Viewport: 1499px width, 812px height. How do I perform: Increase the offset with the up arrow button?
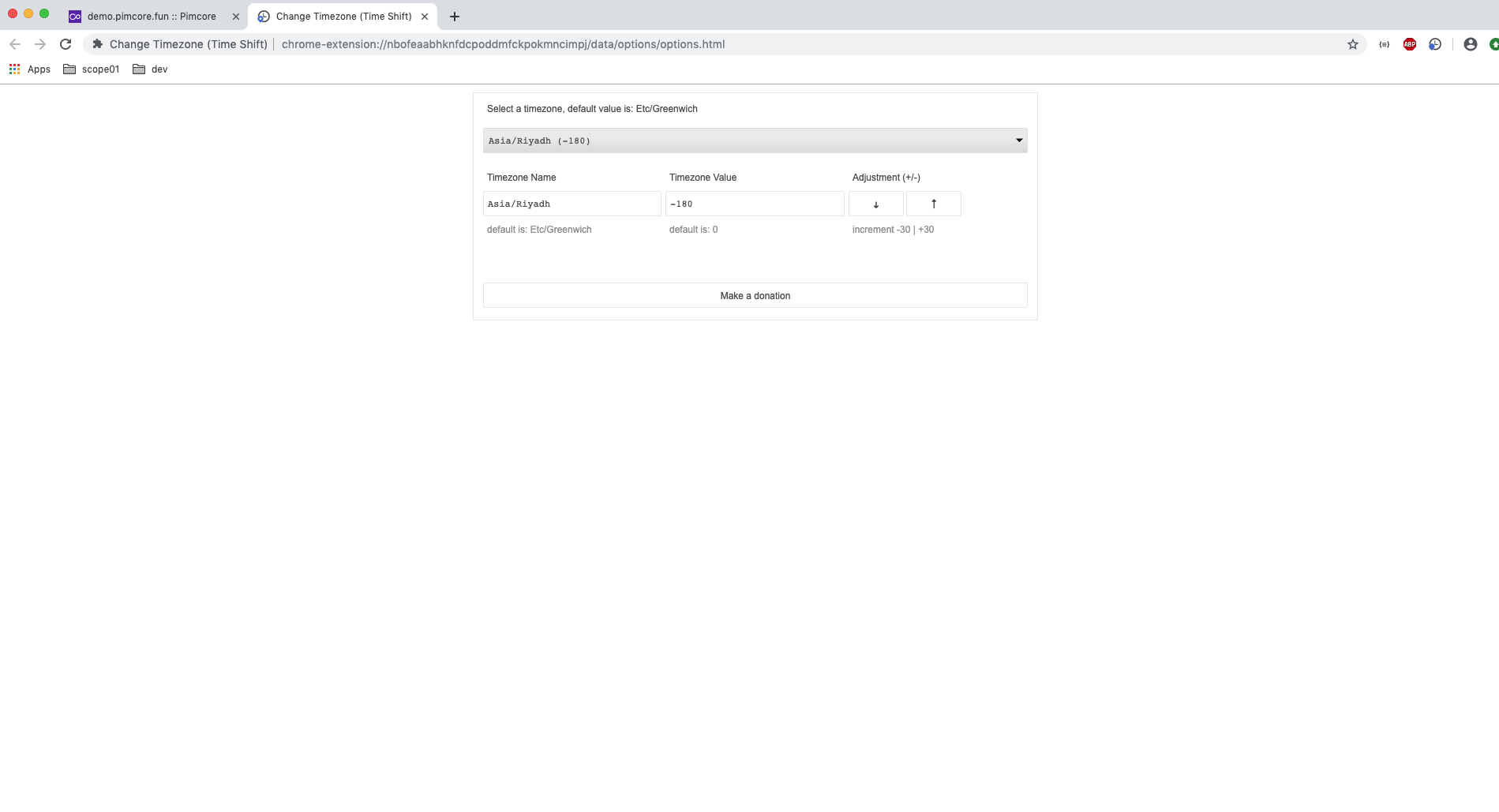point(934,204)
